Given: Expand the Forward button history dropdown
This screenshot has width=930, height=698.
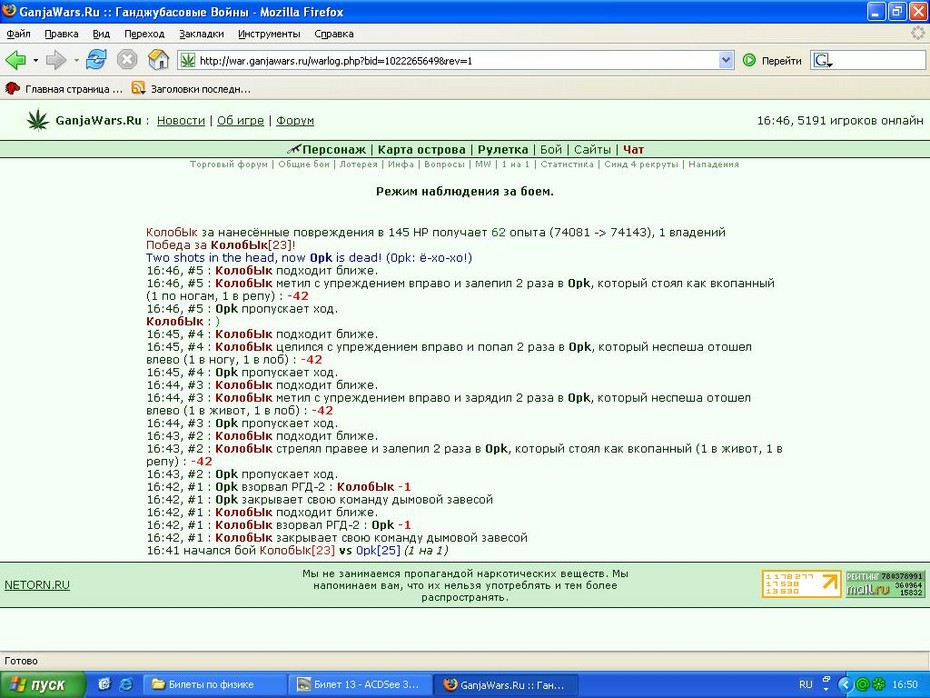Looking at the screenshot, I should coord(76,60).
